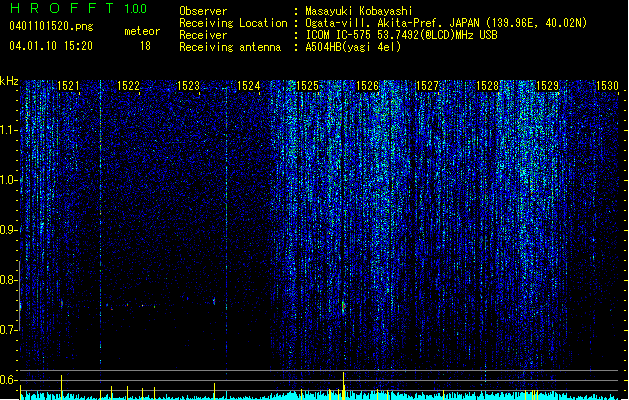Click the meteor echo near 1526 at 0.75 kHz
The height and width of the screenshot is (400, 629).
coord(343,307)
